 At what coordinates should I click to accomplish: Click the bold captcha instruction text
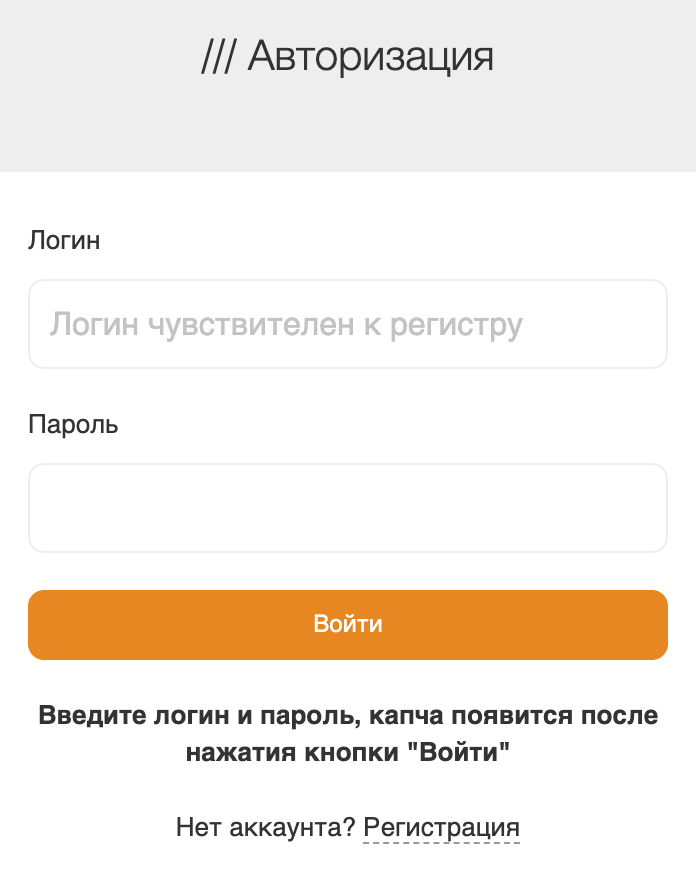click(347, 731)
